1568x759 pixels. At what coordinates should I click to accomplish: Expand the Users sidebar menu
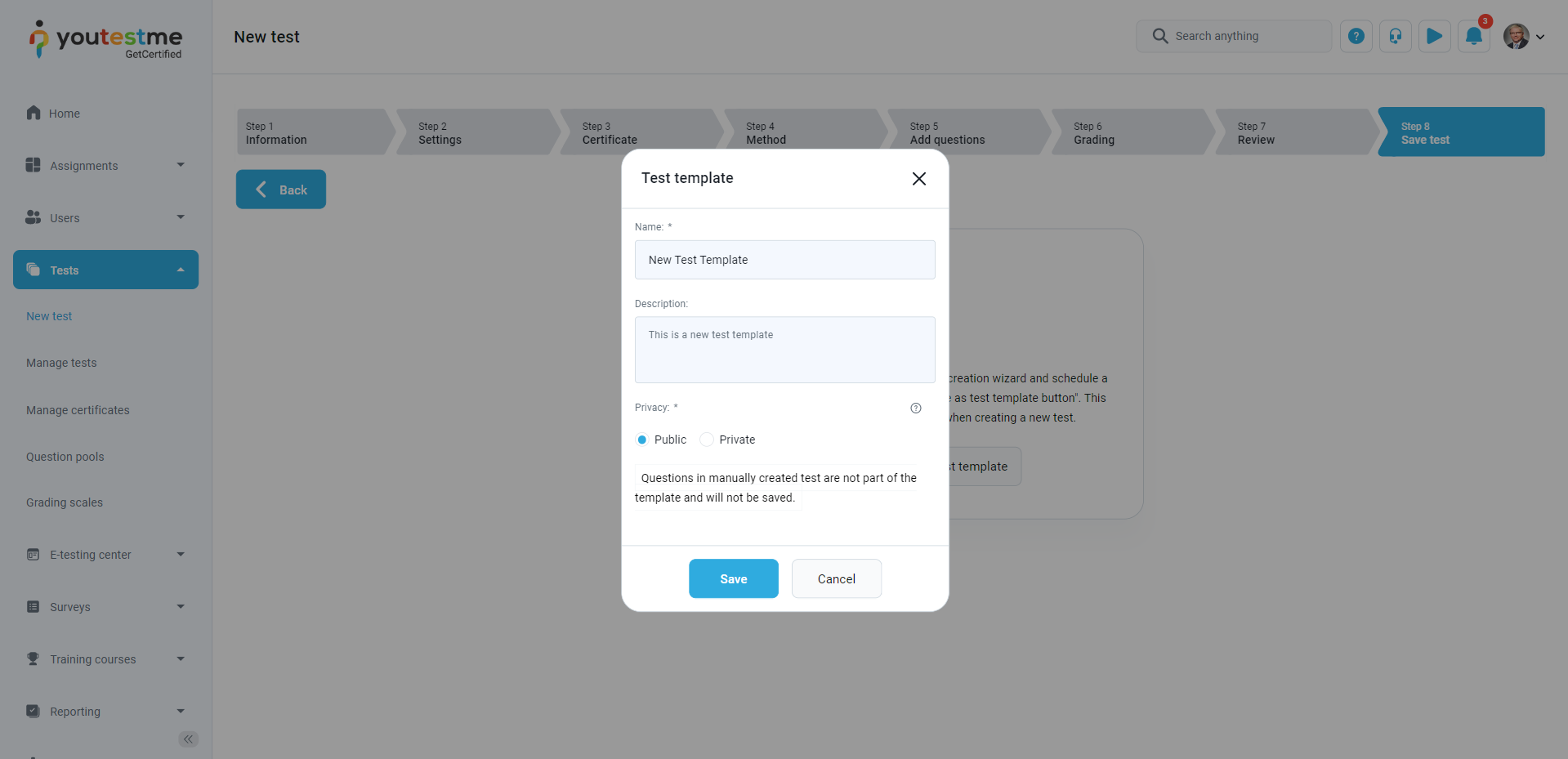[x=105, y=218]
